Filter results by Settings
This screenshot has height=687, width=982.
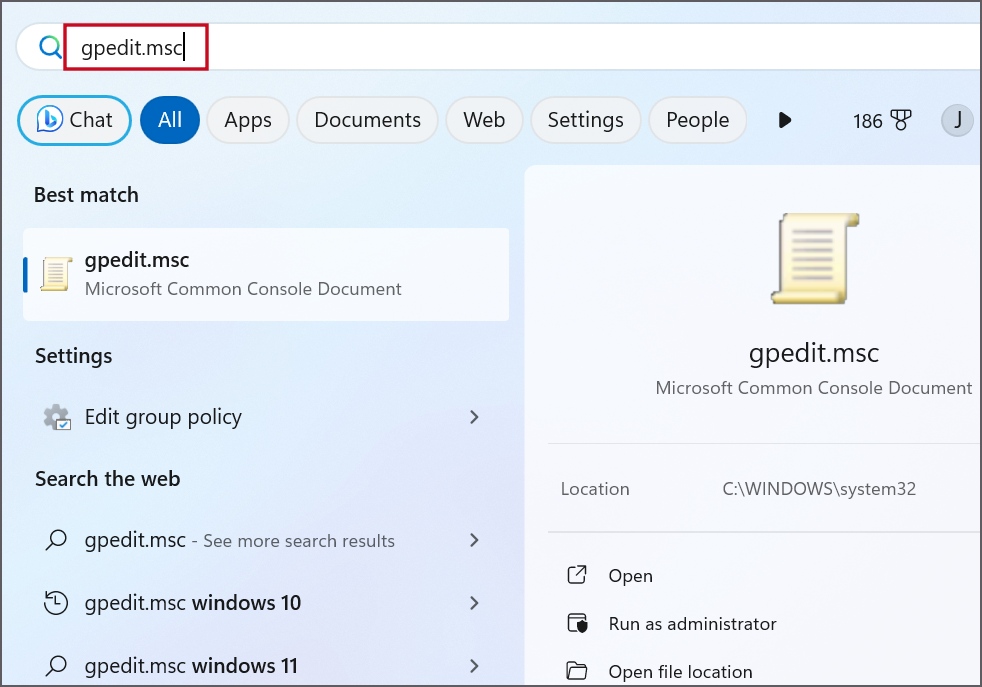585,120
